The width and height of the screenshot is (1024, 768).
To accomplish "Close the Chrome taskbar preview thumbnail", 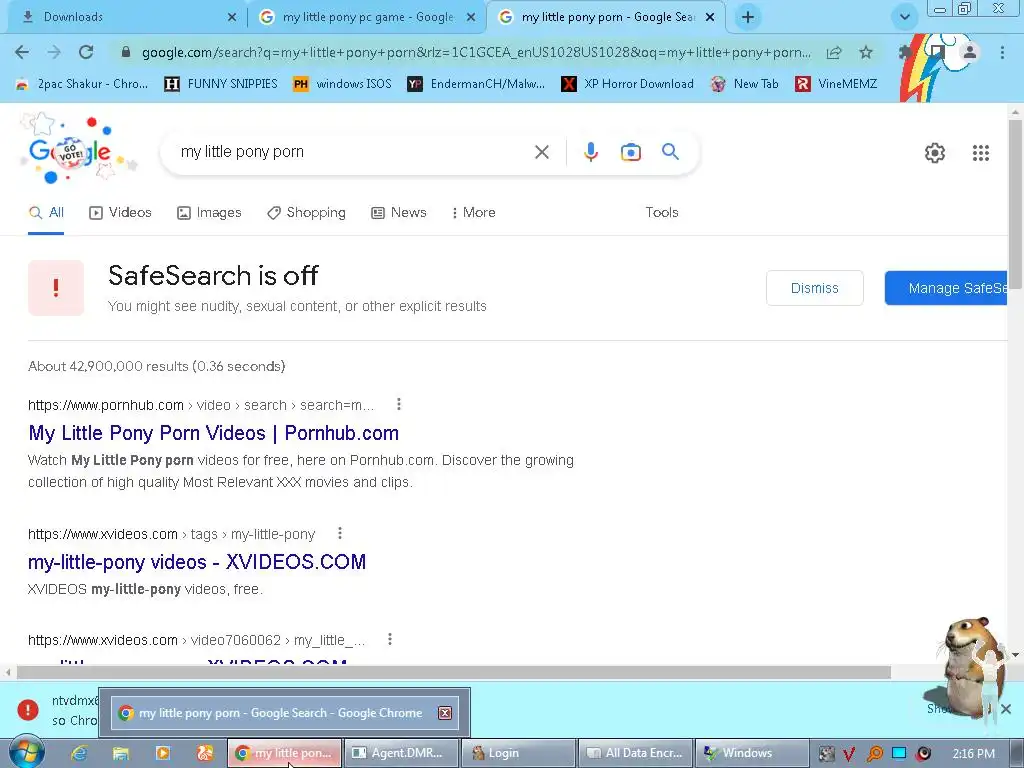I will pyautogui.click(x=445, y=712).
